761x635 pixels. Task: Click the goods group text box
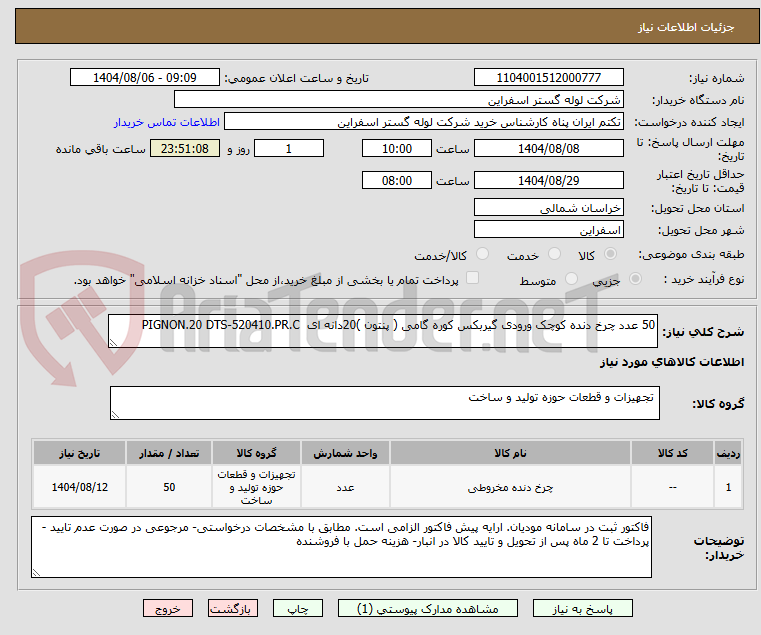385,403
